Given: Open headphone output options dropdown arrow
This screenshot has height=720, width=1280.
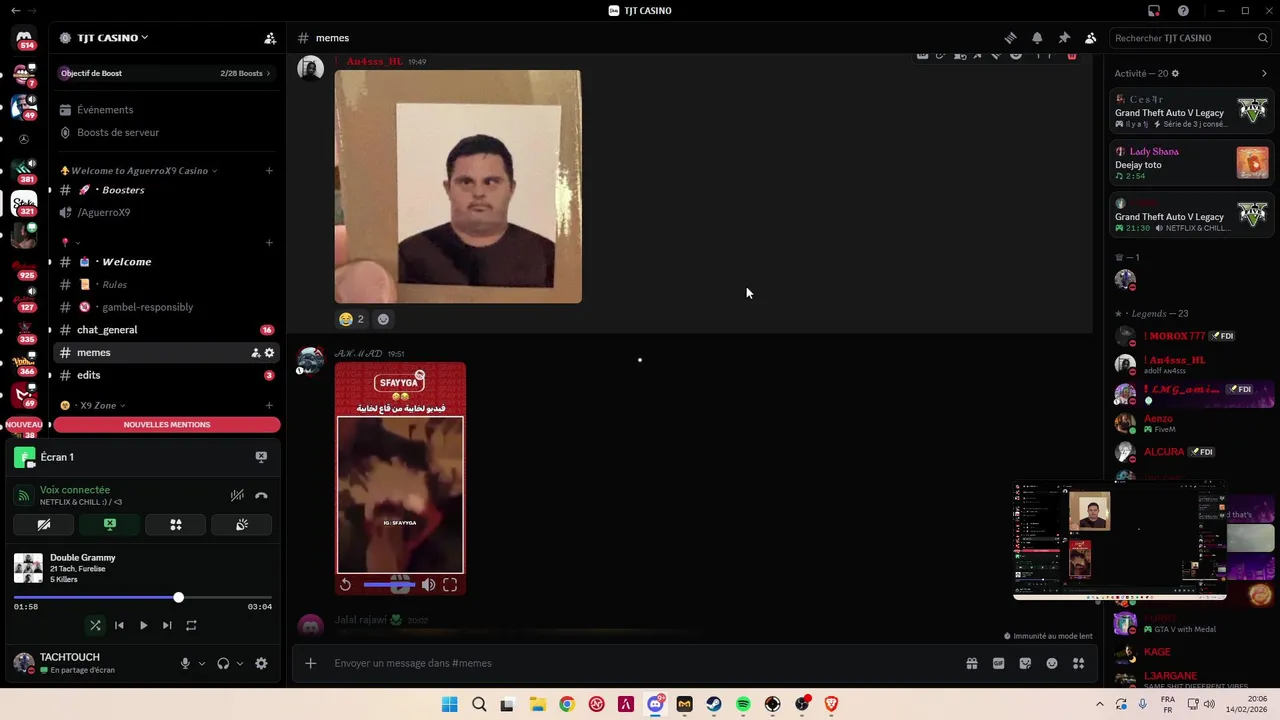Looking at the screenshot, I should (x=239, y=663).
